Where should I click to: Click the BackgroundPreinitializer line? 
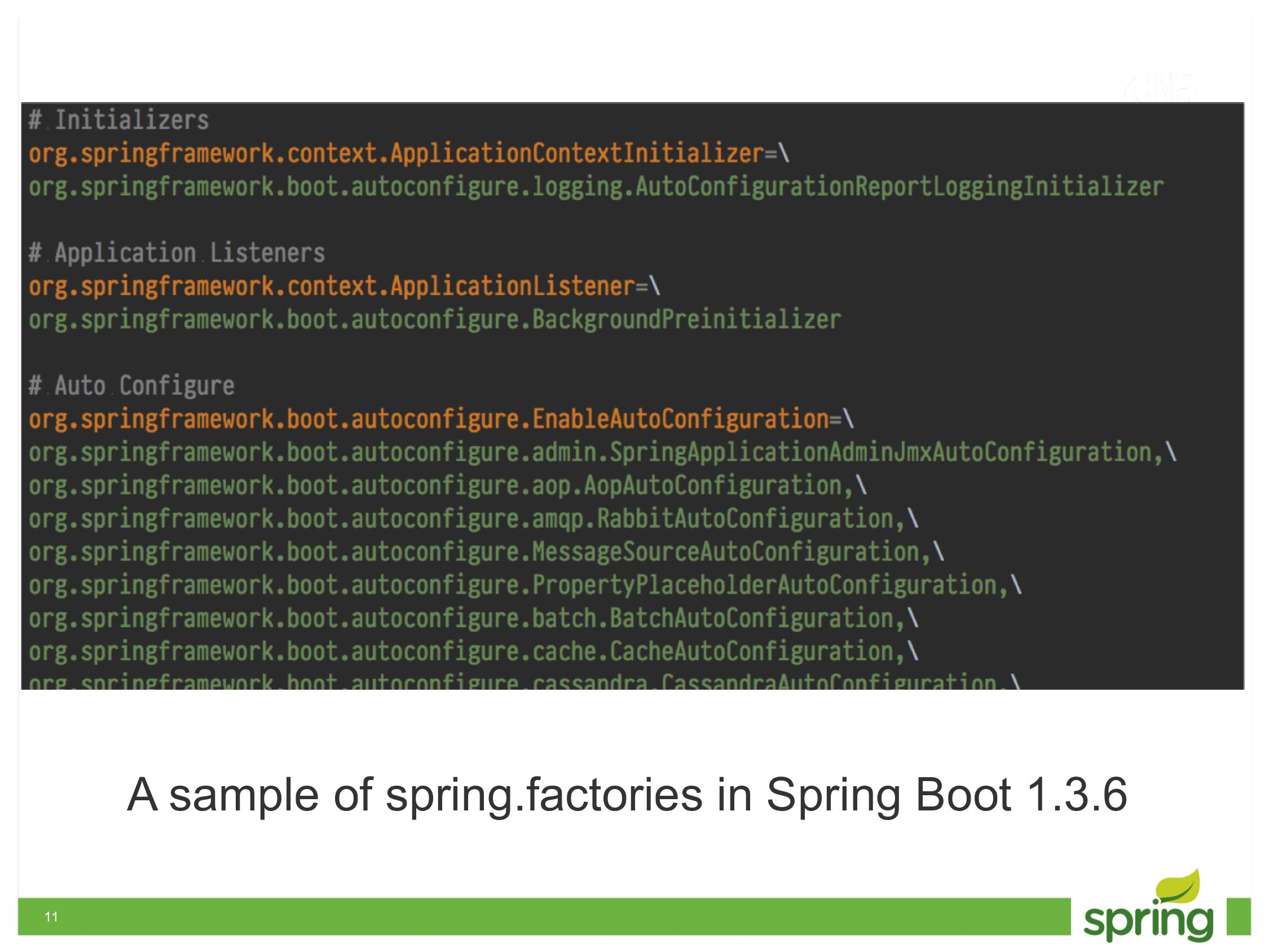tap(434, 320)
